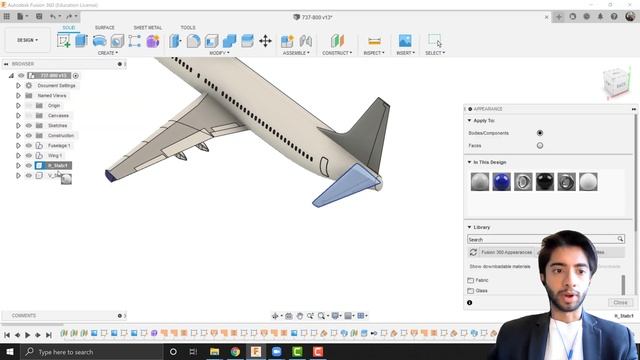640x360 pixels.
Task: Toggle visibility of Origin folder
Action: [x=29, y=106]
